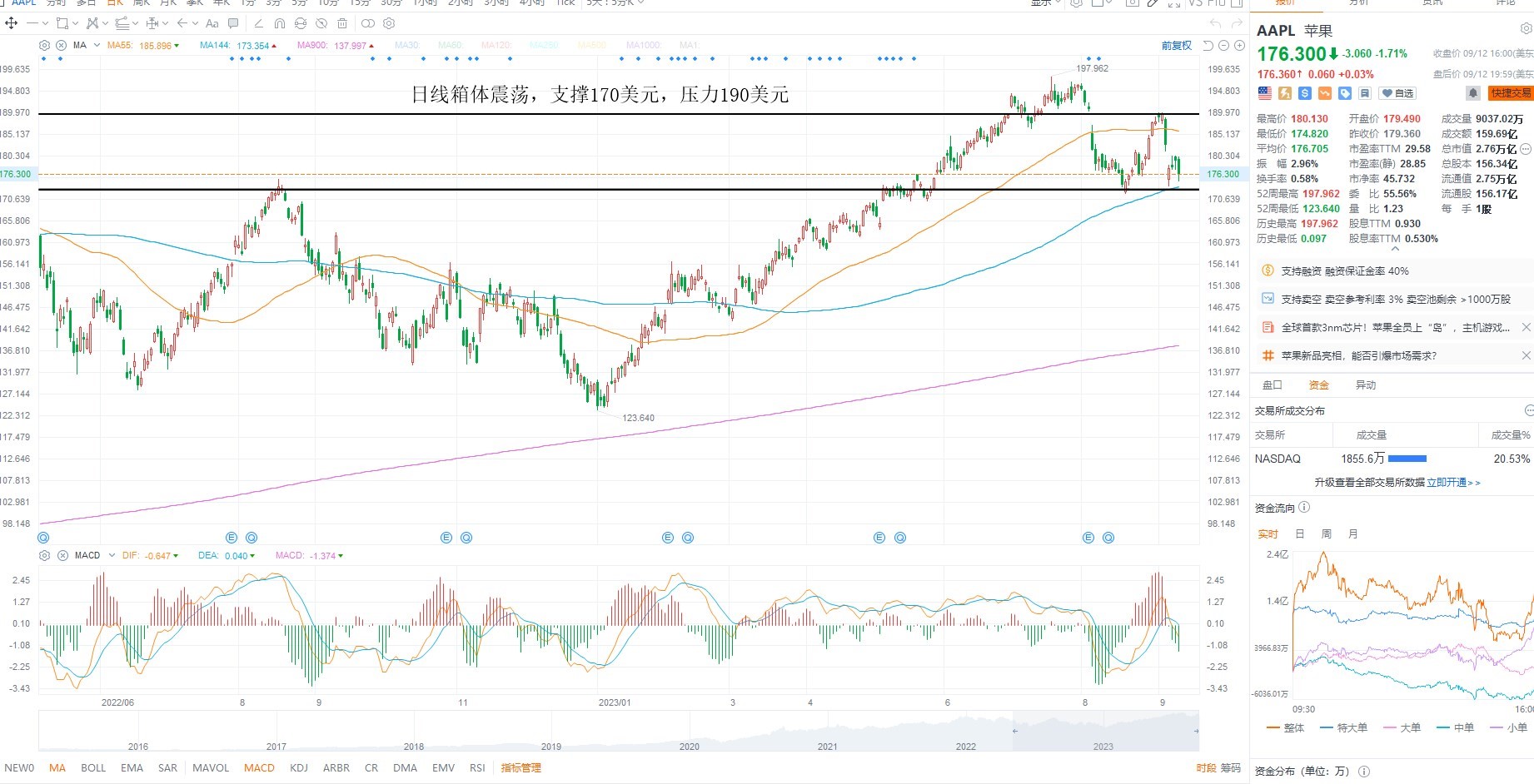Open MA indicator settings gear

pos(45,45)
